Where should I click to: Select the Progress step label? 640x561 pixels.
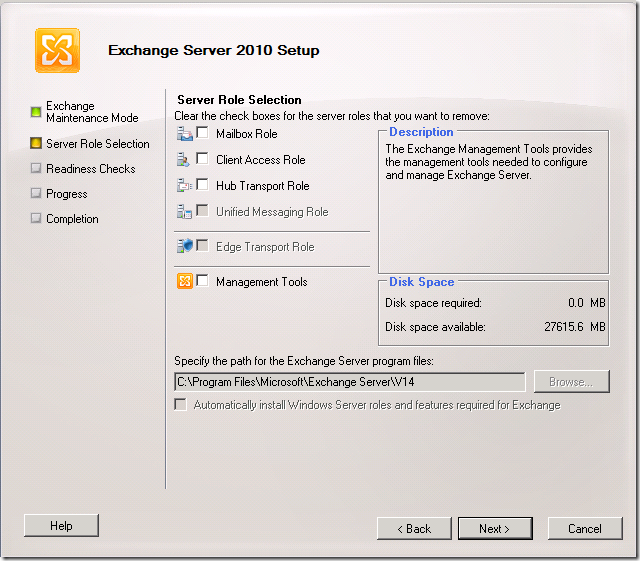point(67,194)
